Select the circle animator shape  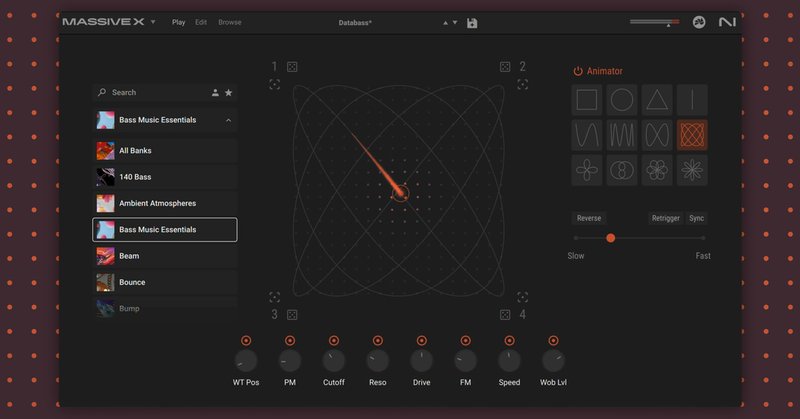[622, 100]
